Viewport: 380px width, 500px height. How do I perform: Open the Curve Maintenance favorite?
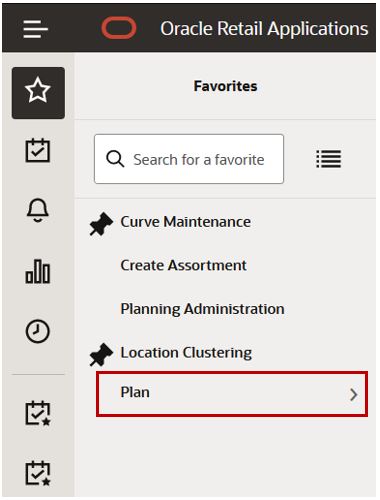pyautogui.click(x=186, y=222)
